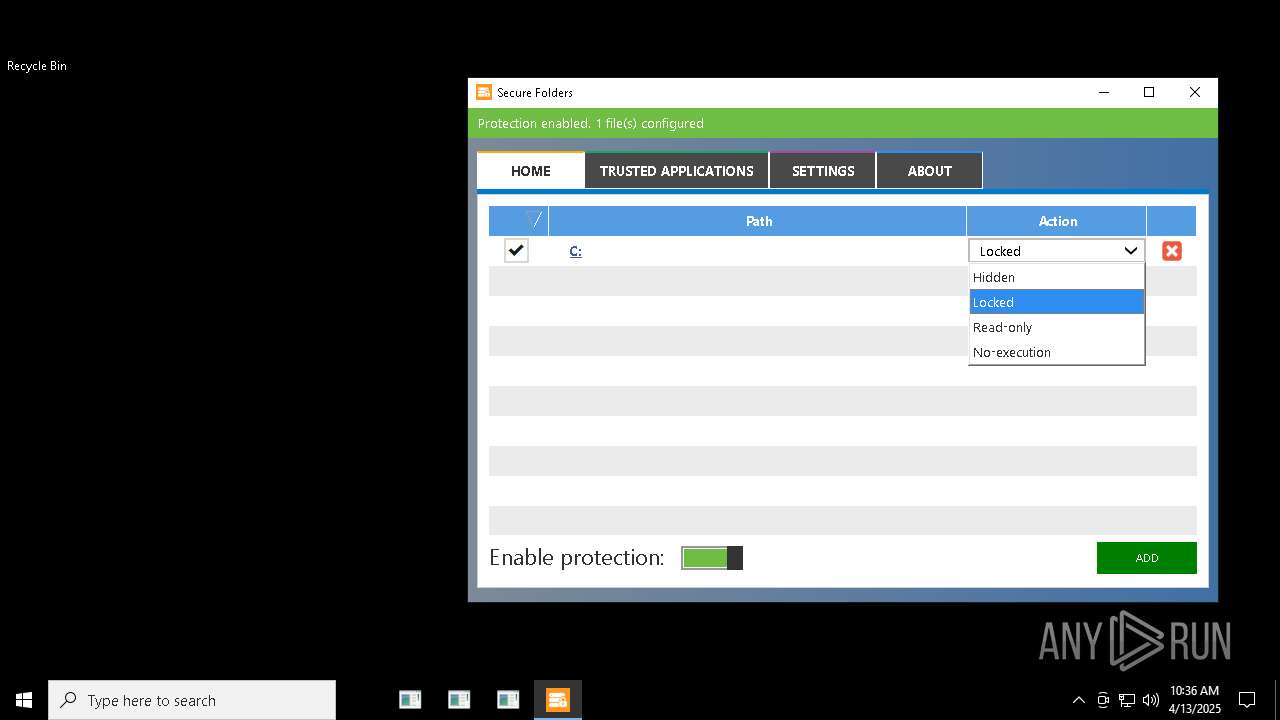Image resolution: width=1280 pixels, height=720 pixels.
Task: Choose No-execution from the Action list
Action: tap(1057, 352)
